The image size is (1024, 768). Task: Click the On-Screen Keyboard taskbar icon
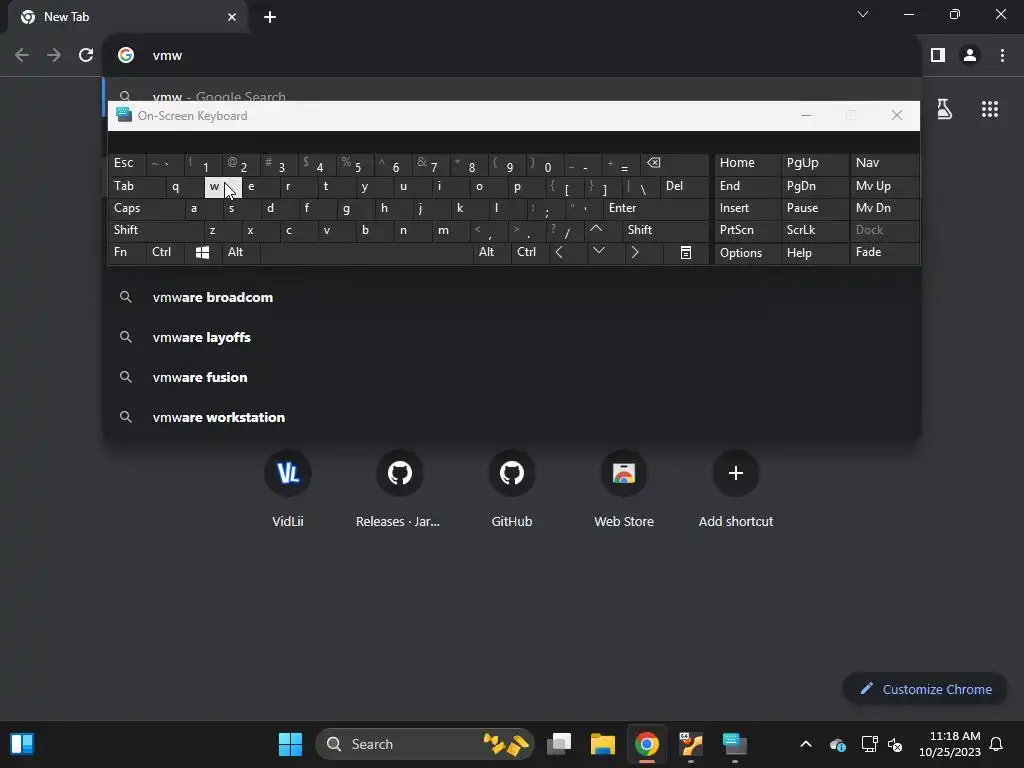point(734,744)
